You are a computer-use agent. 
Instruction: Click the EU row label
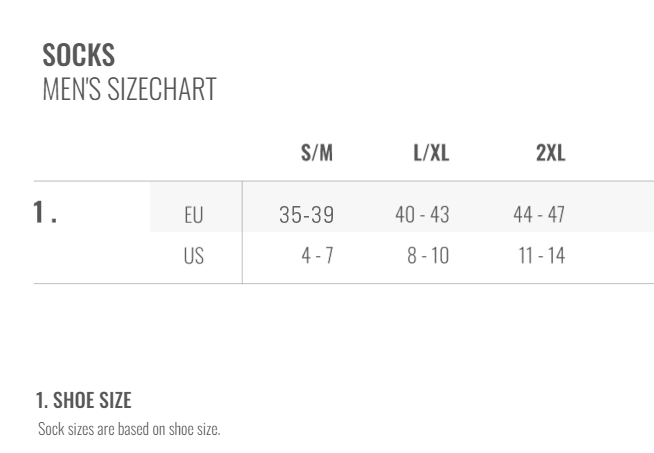(194, 214)
